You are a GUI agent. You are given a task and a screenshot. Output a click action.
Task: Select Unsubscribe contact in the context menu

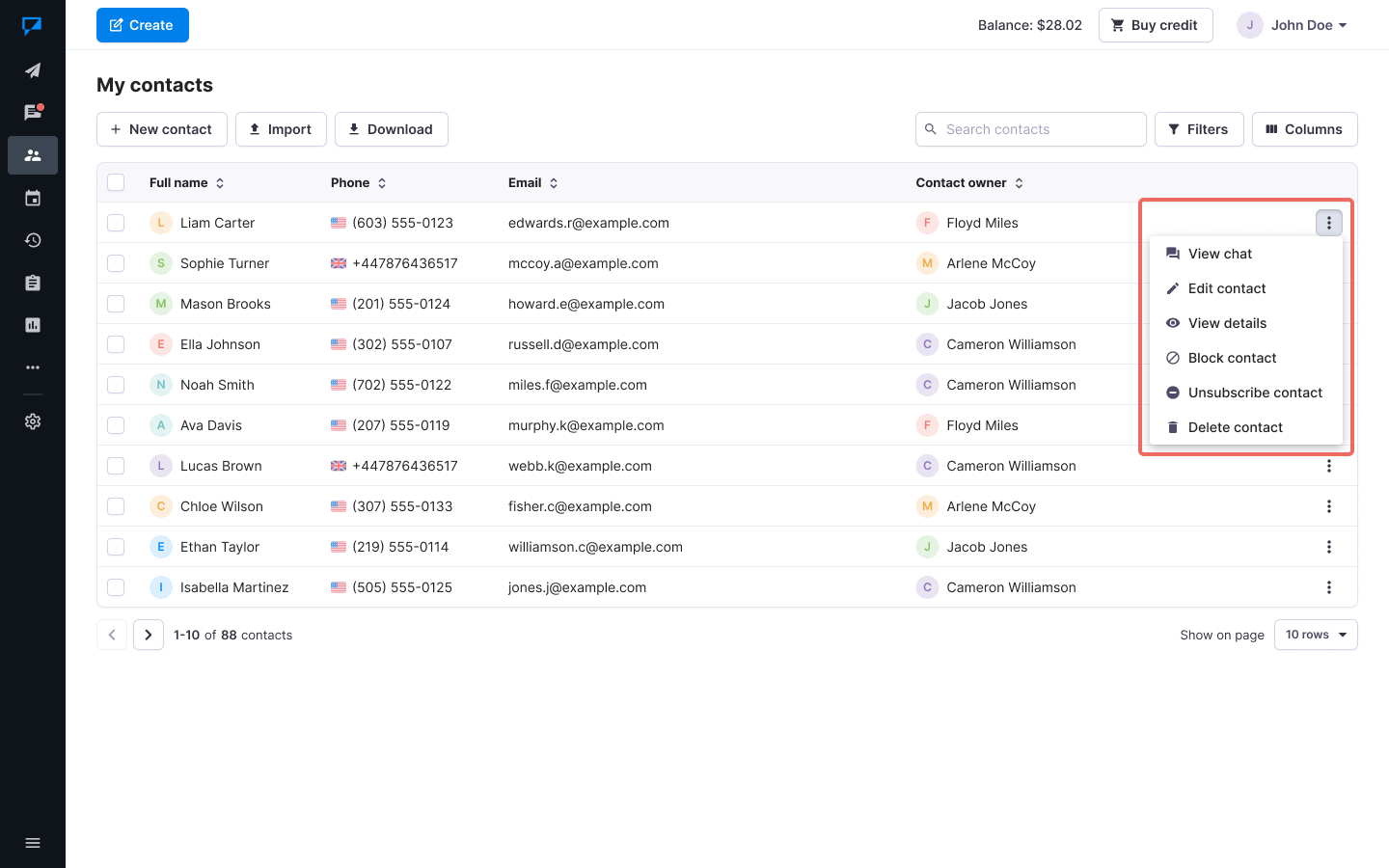[1254, 393]
